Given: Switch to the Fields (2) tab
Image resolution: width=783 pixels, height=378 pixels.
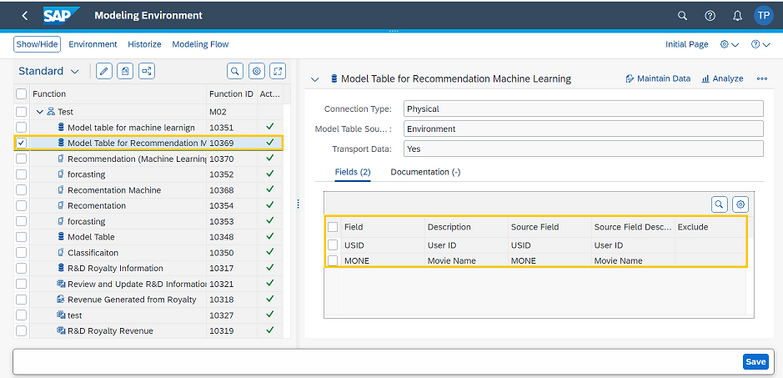Looking at the screenshot, I should point(353,172).
